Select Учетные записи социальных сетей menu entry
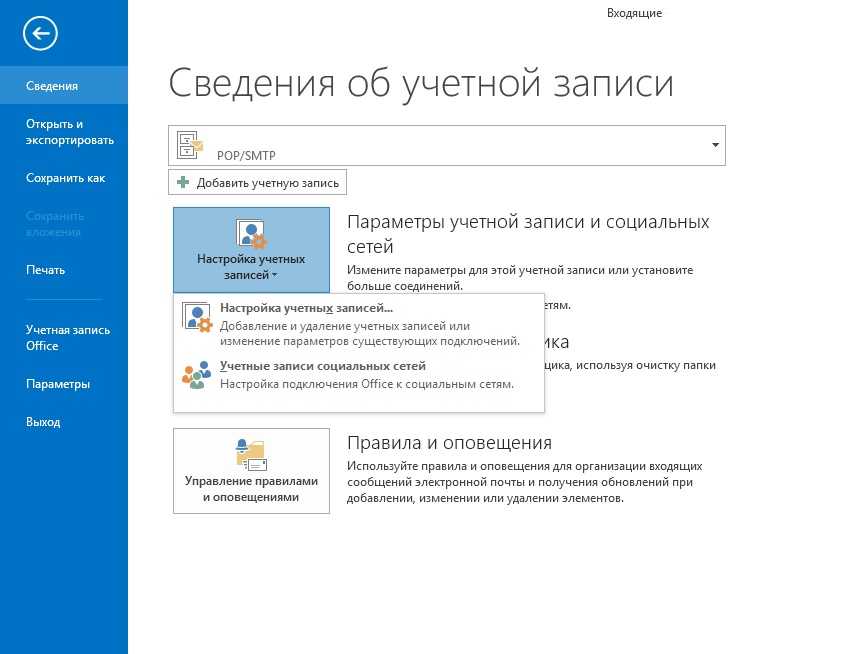847x654 pixels. tap(322, 366)
